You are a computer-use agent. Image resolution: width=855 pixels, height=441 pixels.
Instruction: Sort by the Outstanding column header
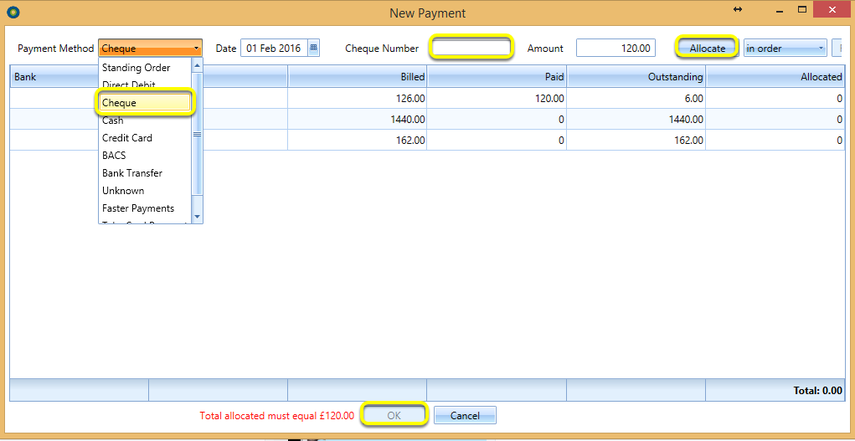636,77
